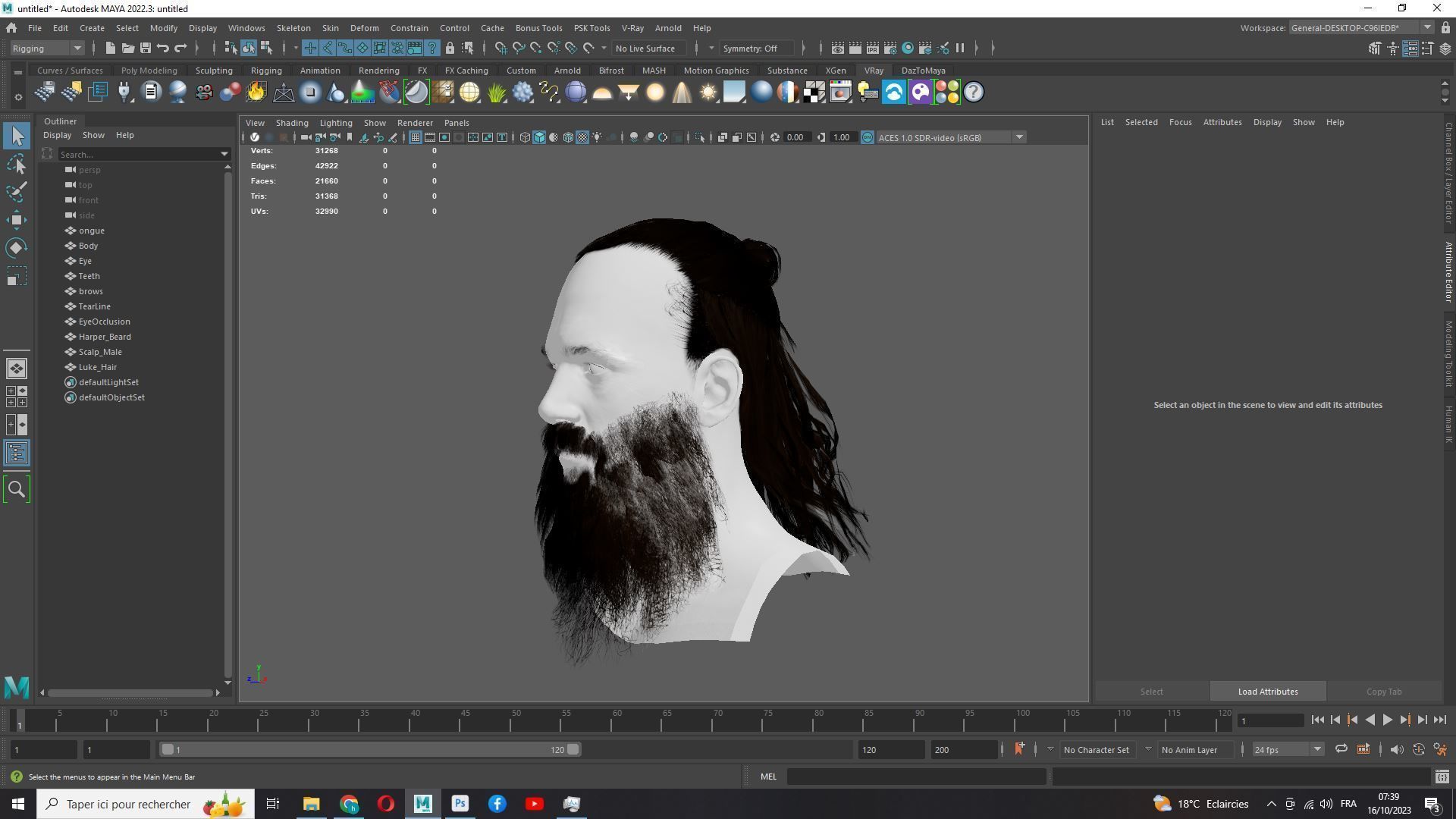The height and width of the screenshot is (819, 1456).
Task: Click the checkerboard shelf icon
Action: click(814, 93)
